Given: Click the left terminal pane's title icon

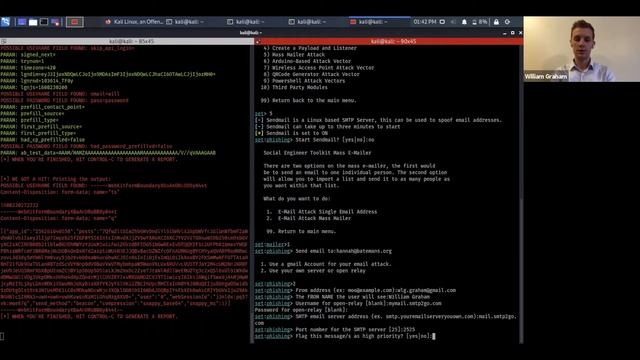Looking at the screenshot, I should click(x=3, y=41).
